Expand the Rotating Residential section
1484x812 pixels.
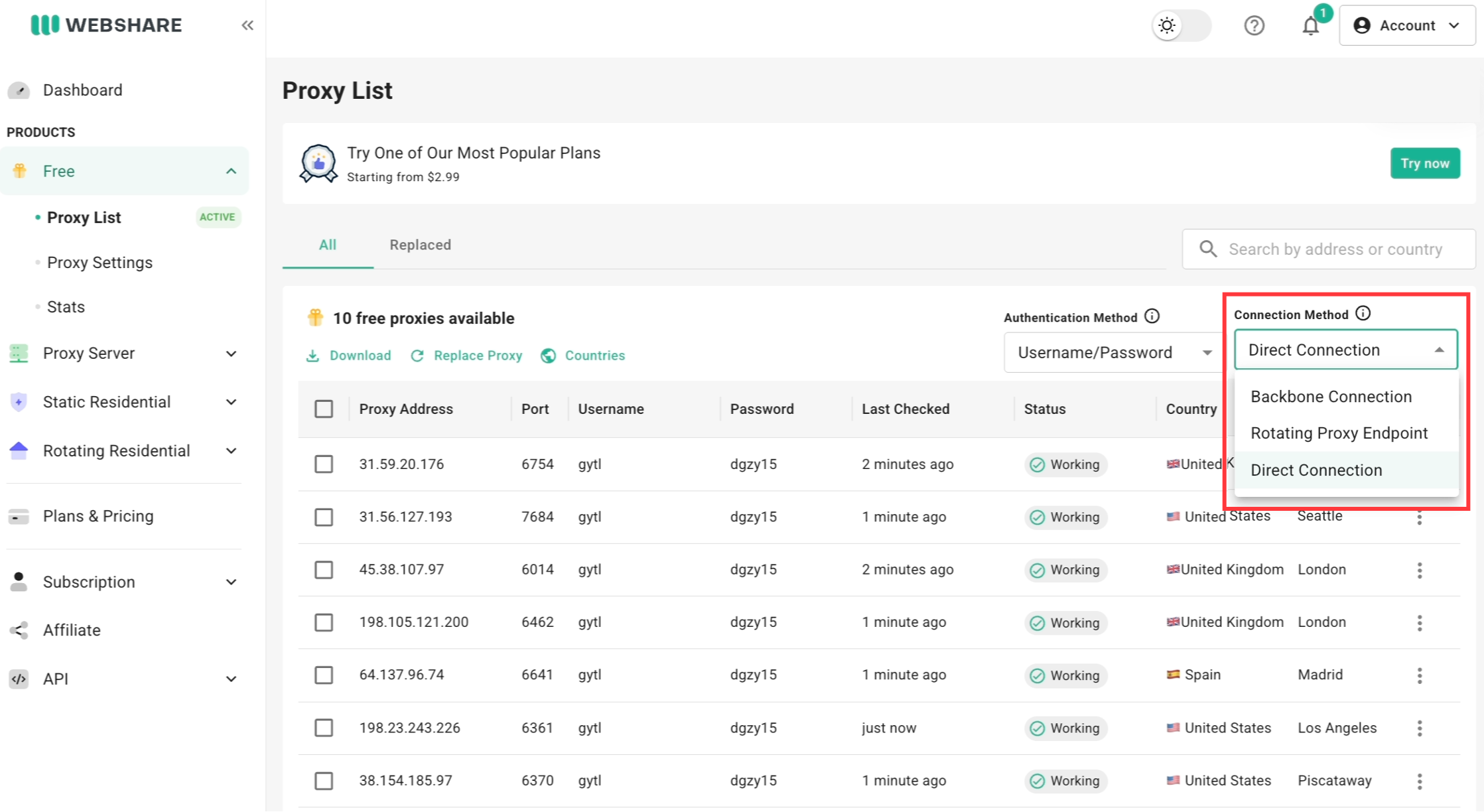click(x=231, y=451)
